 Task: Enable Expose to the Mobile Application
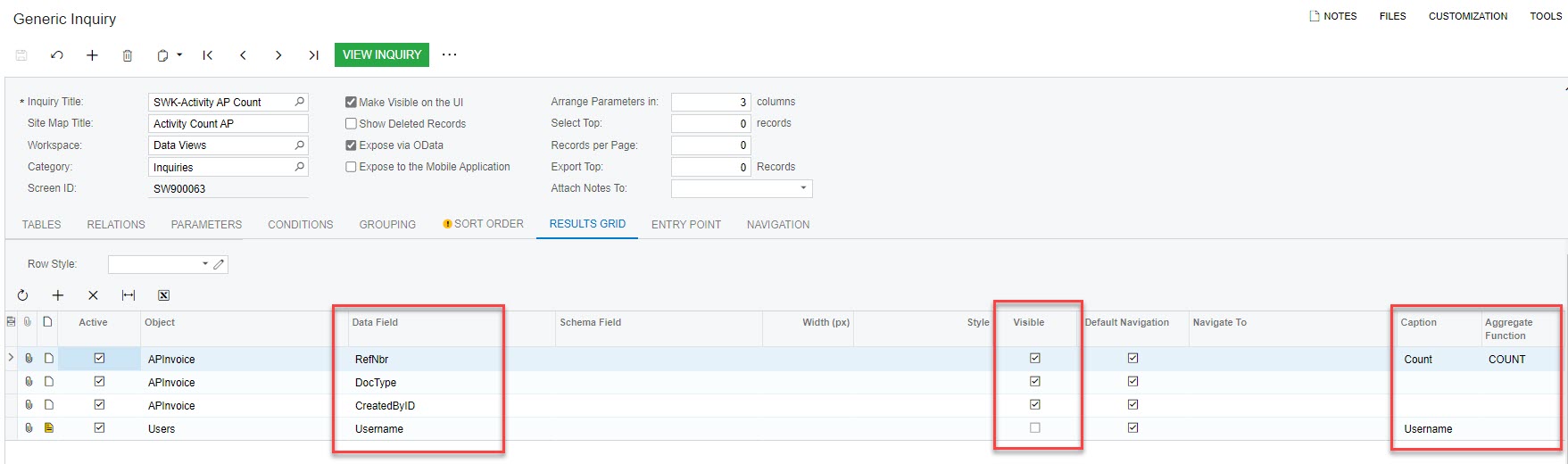tap(351, 167)
